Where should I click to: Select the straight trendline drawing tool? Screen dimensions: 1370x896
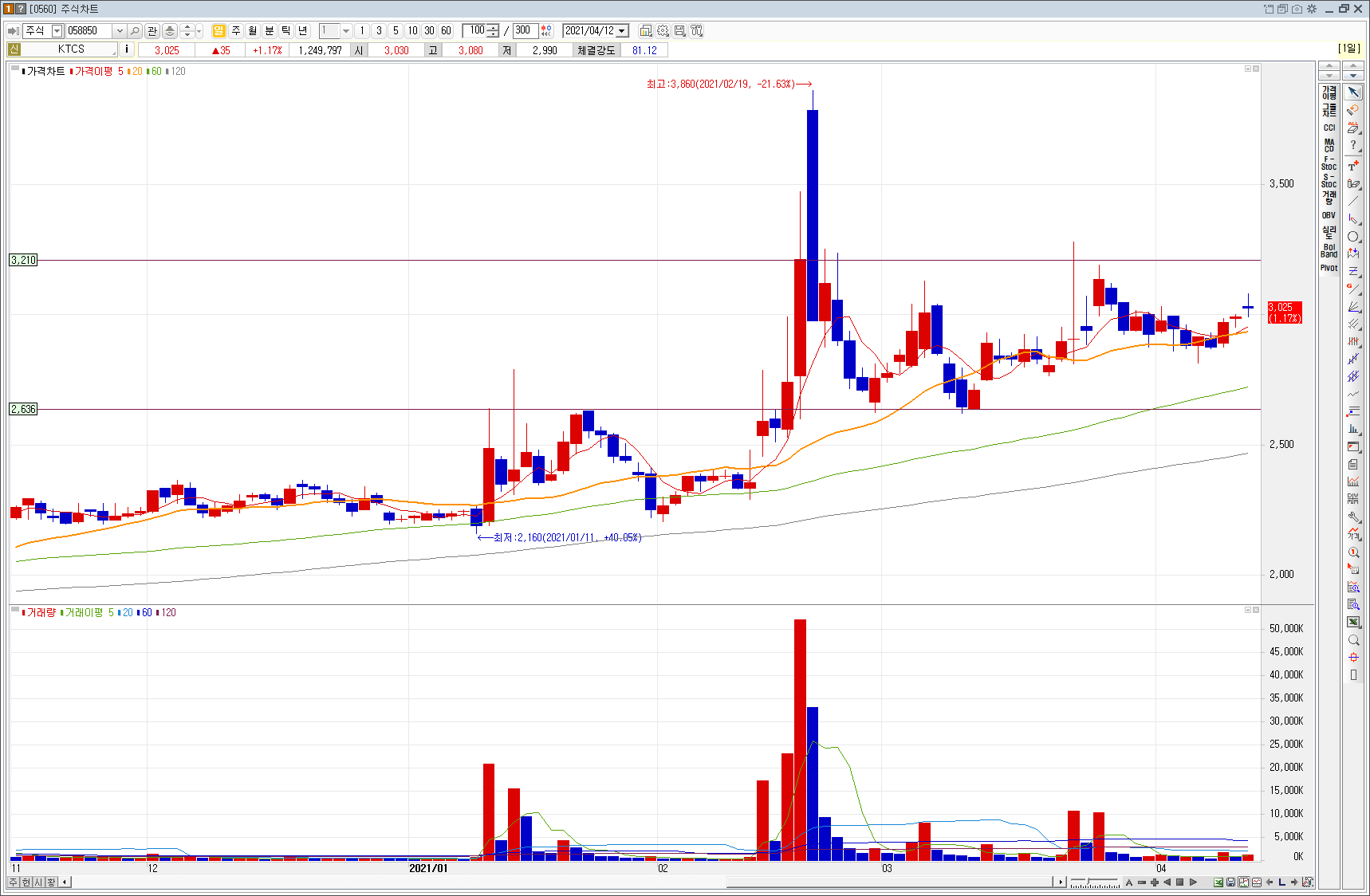coord(1353,201)
